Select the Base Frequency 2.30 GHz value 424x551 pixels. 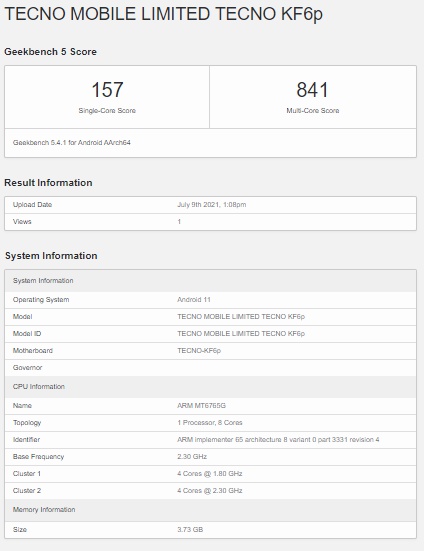coord(192,456)
